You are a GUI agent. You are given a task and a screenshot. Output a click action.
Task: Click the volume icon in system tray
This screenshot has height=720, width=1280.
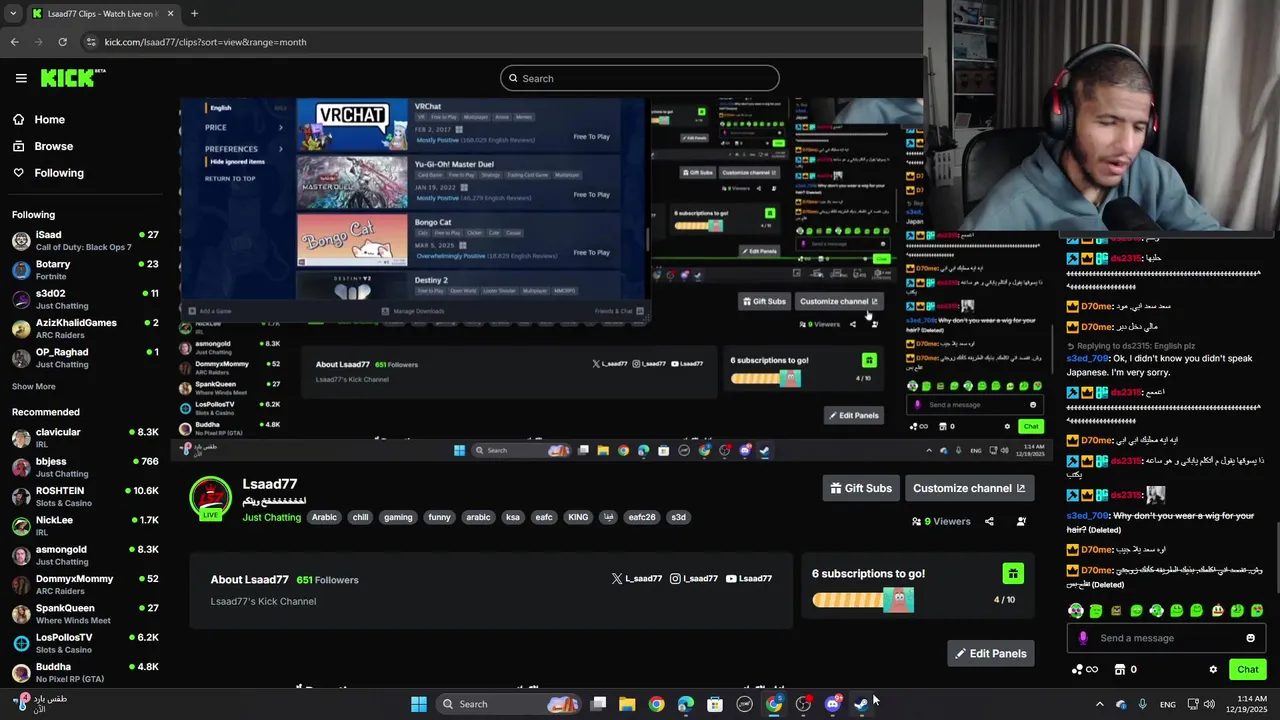point(1209,704)
